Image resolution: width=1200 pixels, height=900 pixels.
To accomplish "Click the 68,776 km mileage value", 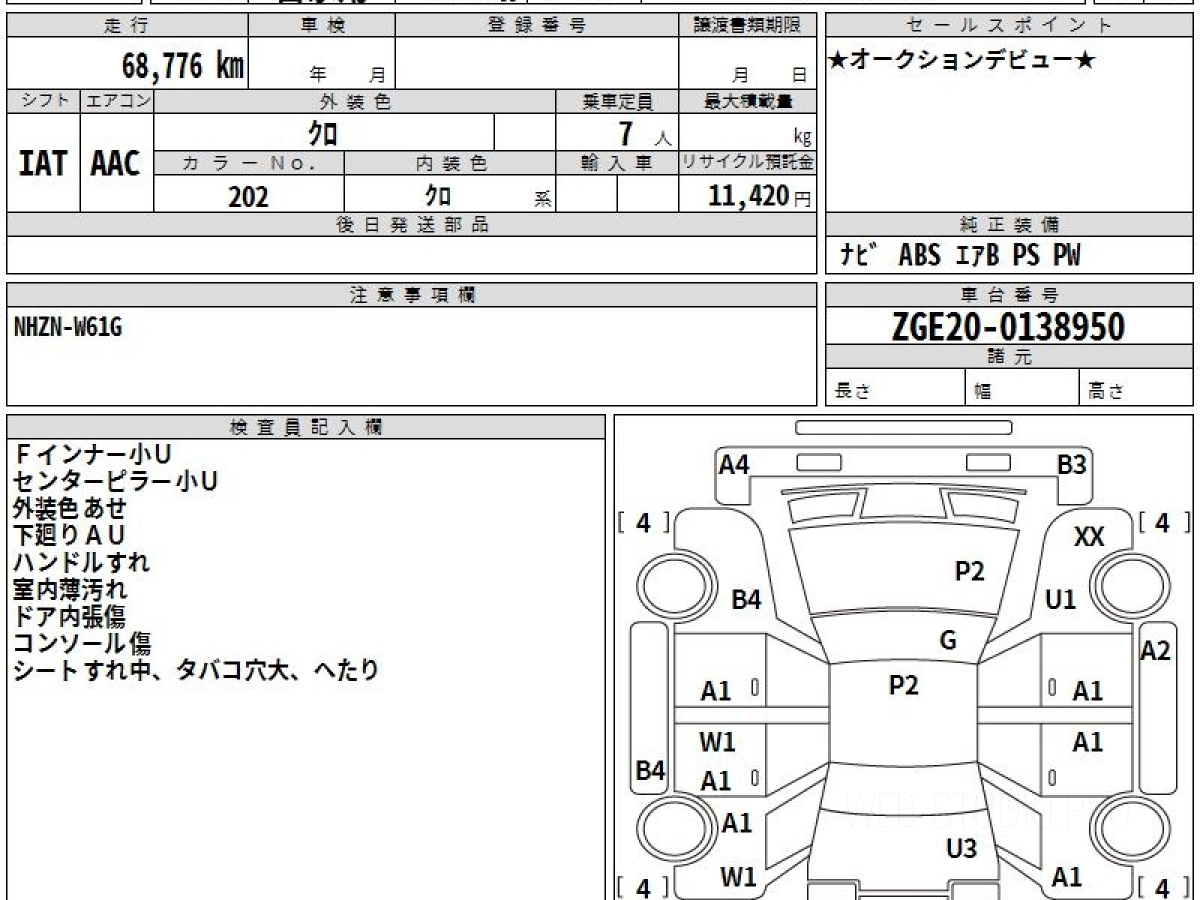I will pyautogui.click(x=182, y=67).
